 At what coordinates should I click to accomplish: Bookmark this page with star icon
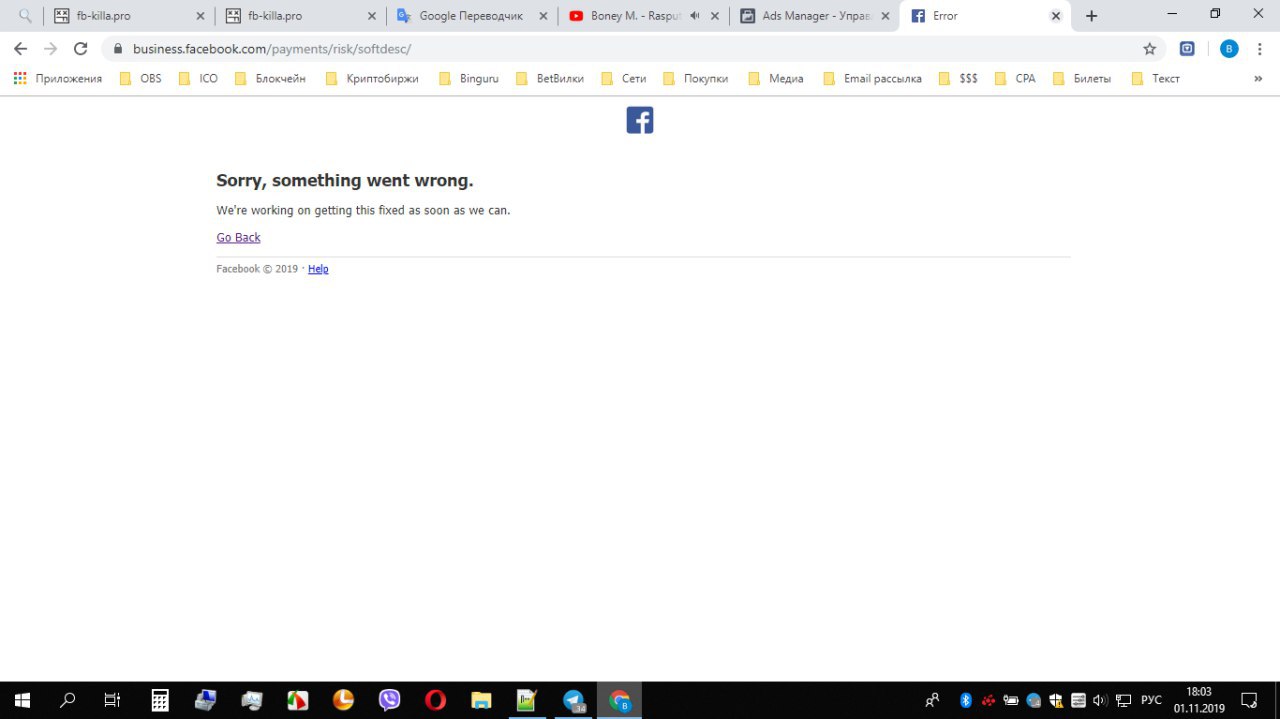tap(1149, 49)
